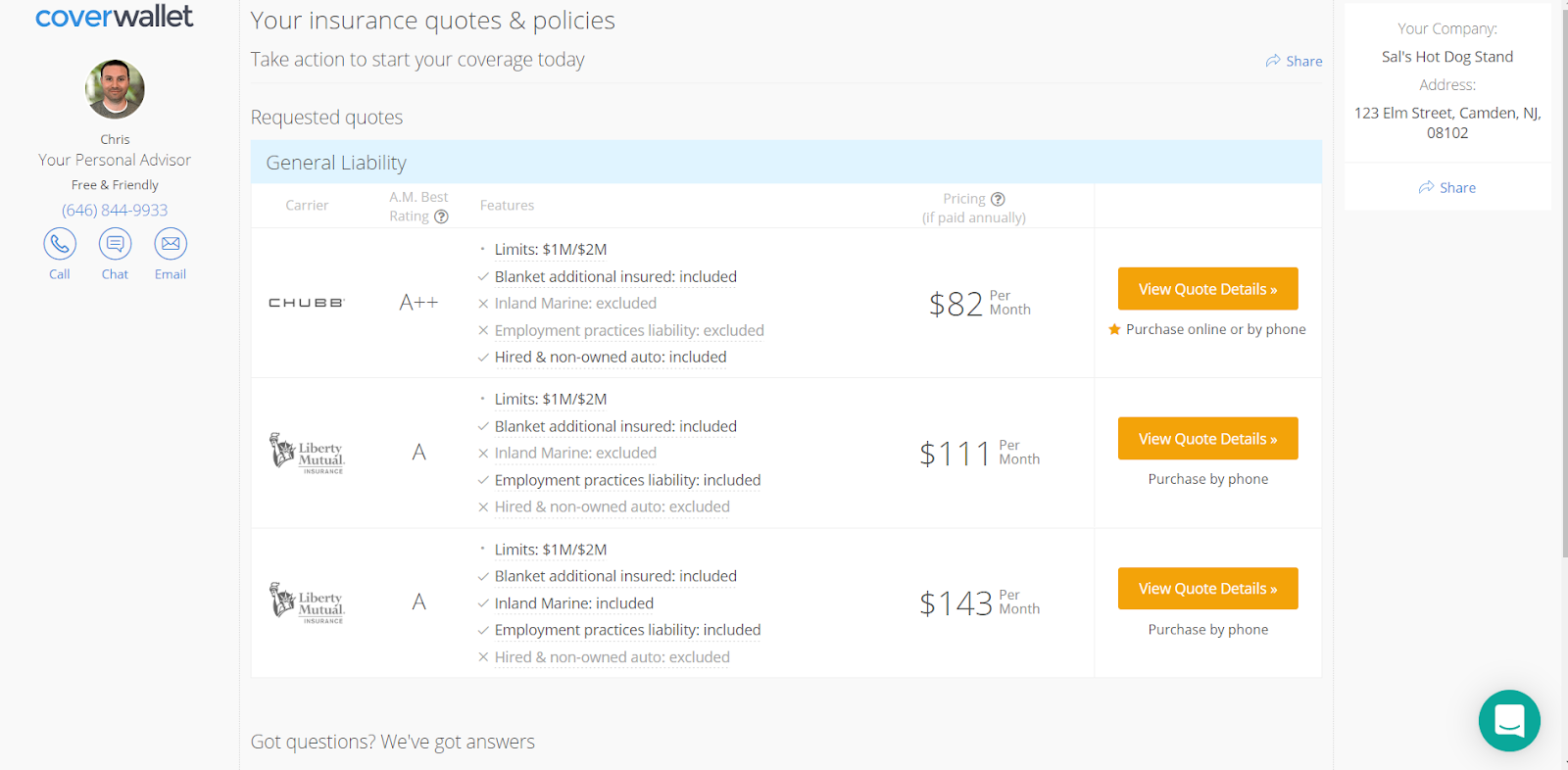Open the live chat widget bubble
The height and width of the screenshot is (770, 1568).
pos(1509,721)
